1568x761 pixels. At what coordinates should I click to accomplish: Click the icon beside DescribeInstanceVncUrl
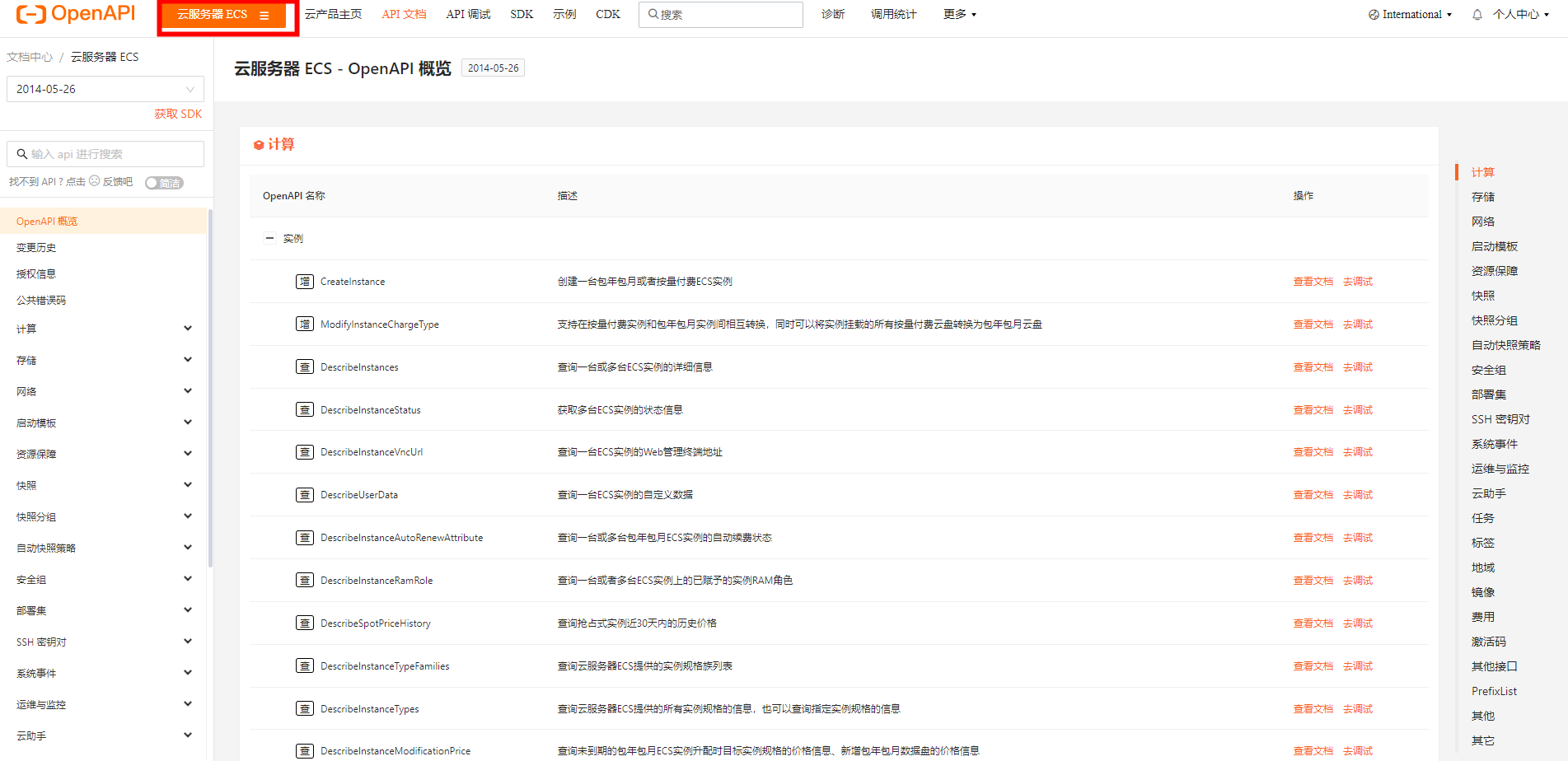(x=305, y=452)
